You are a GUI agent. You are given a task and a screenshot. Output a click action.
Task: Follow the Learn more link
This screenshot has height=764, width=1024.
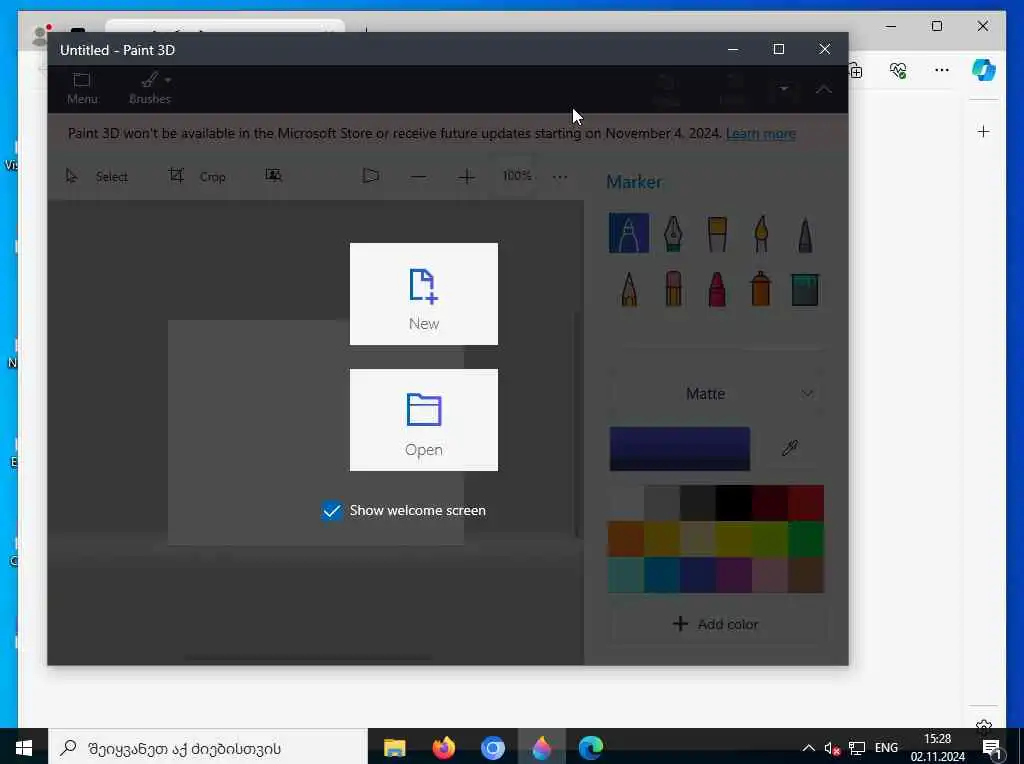point(761,134)
